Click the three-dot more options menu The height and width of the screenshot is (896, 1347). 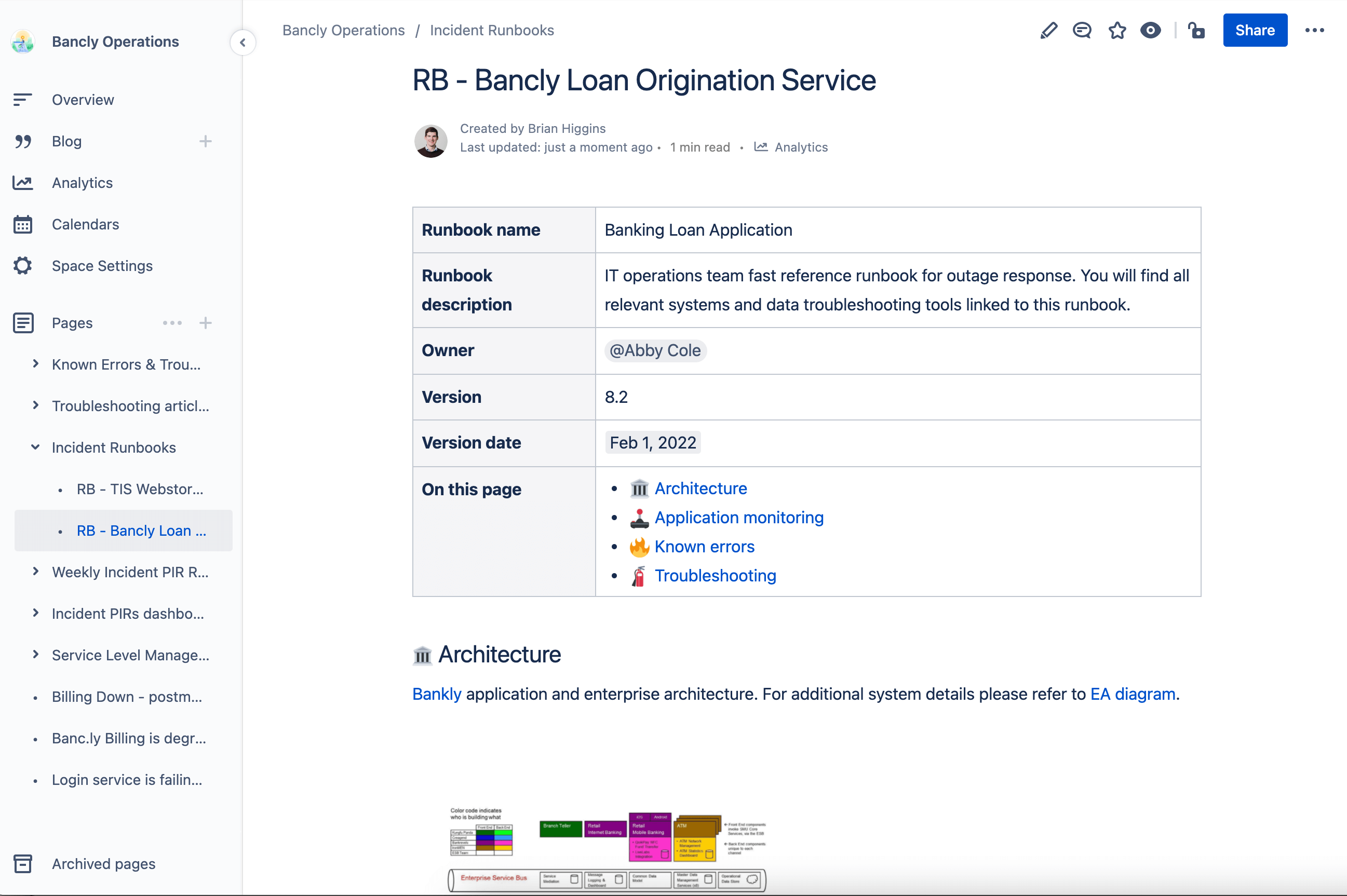(1315, 30)
